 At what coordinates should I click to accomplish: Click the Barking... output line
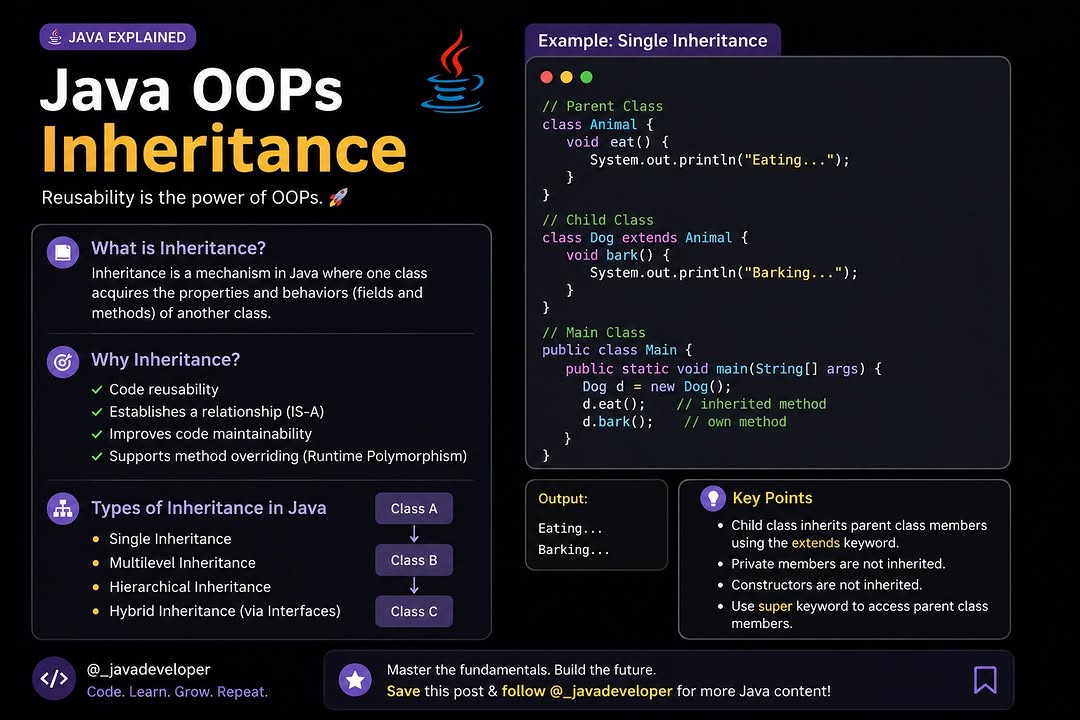click(x=574, y=550)
